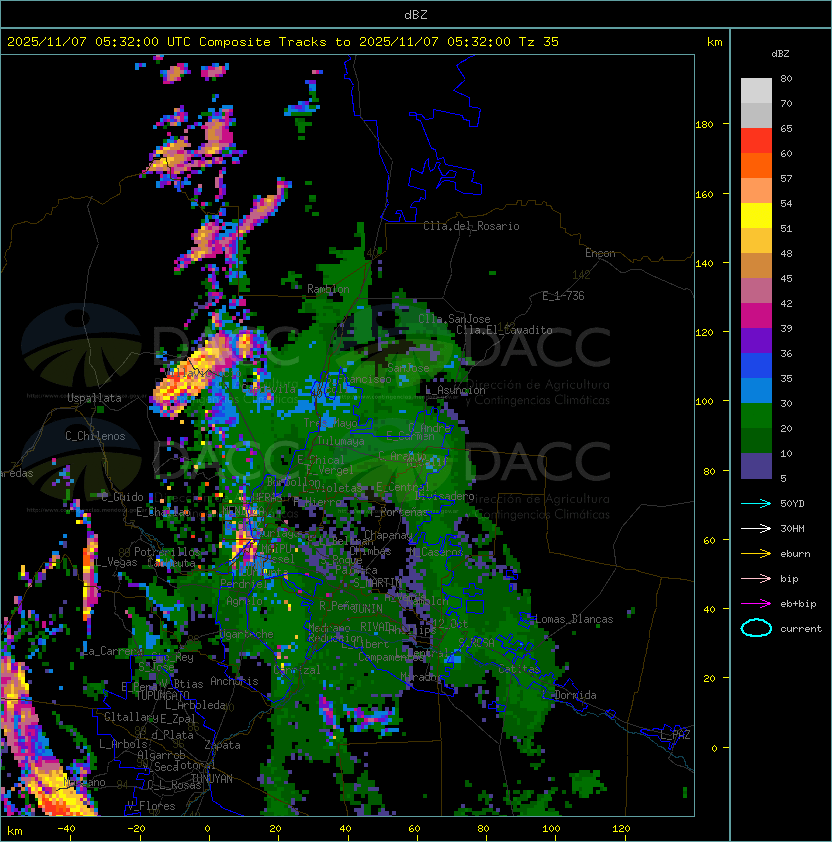Click the Zapata place label
This screenshot has width=832, height=842.
tap(222, 745)
